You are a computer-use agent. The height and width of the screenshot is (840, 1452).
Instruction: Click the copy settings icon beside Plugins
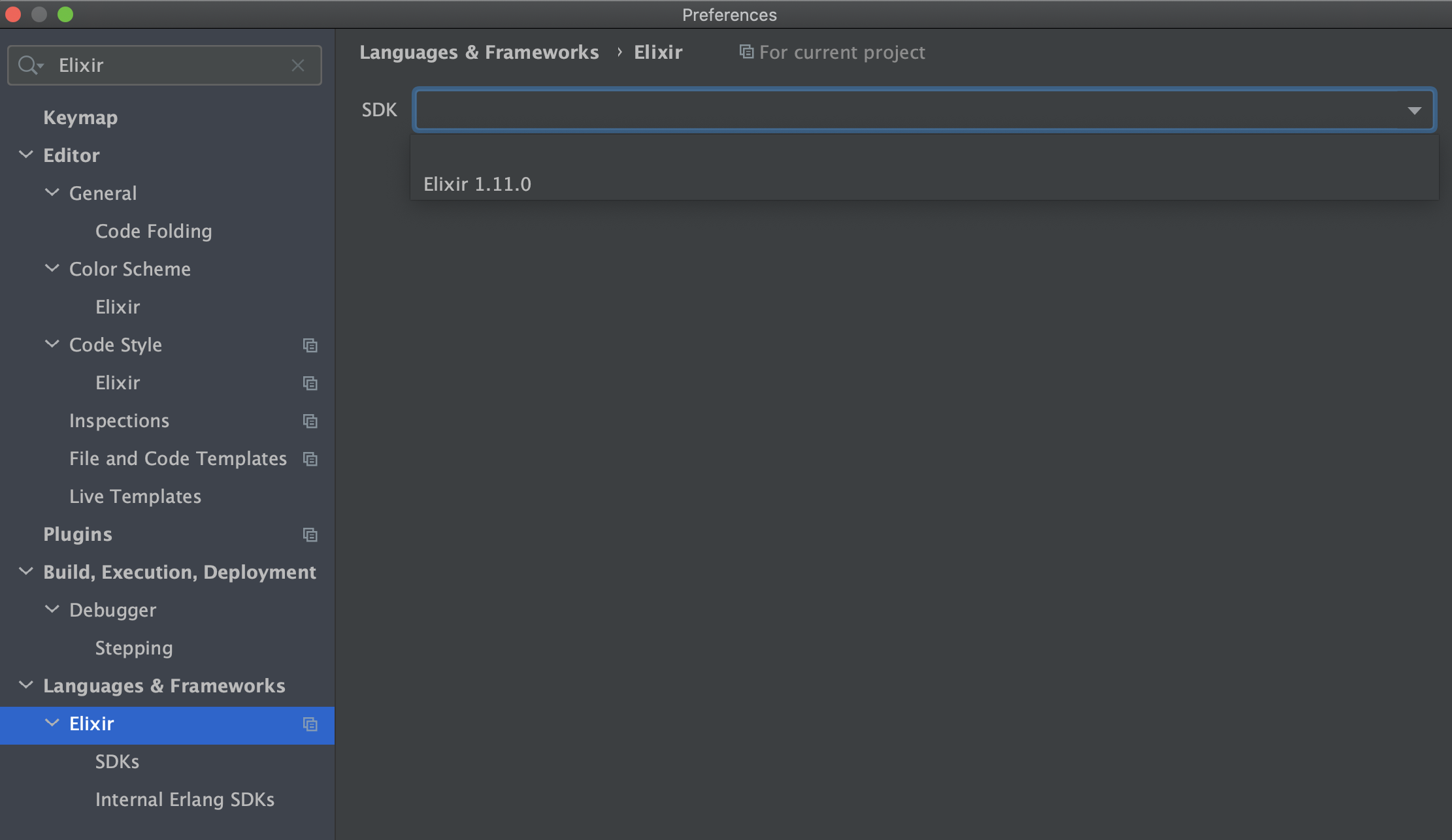point(310,534)
